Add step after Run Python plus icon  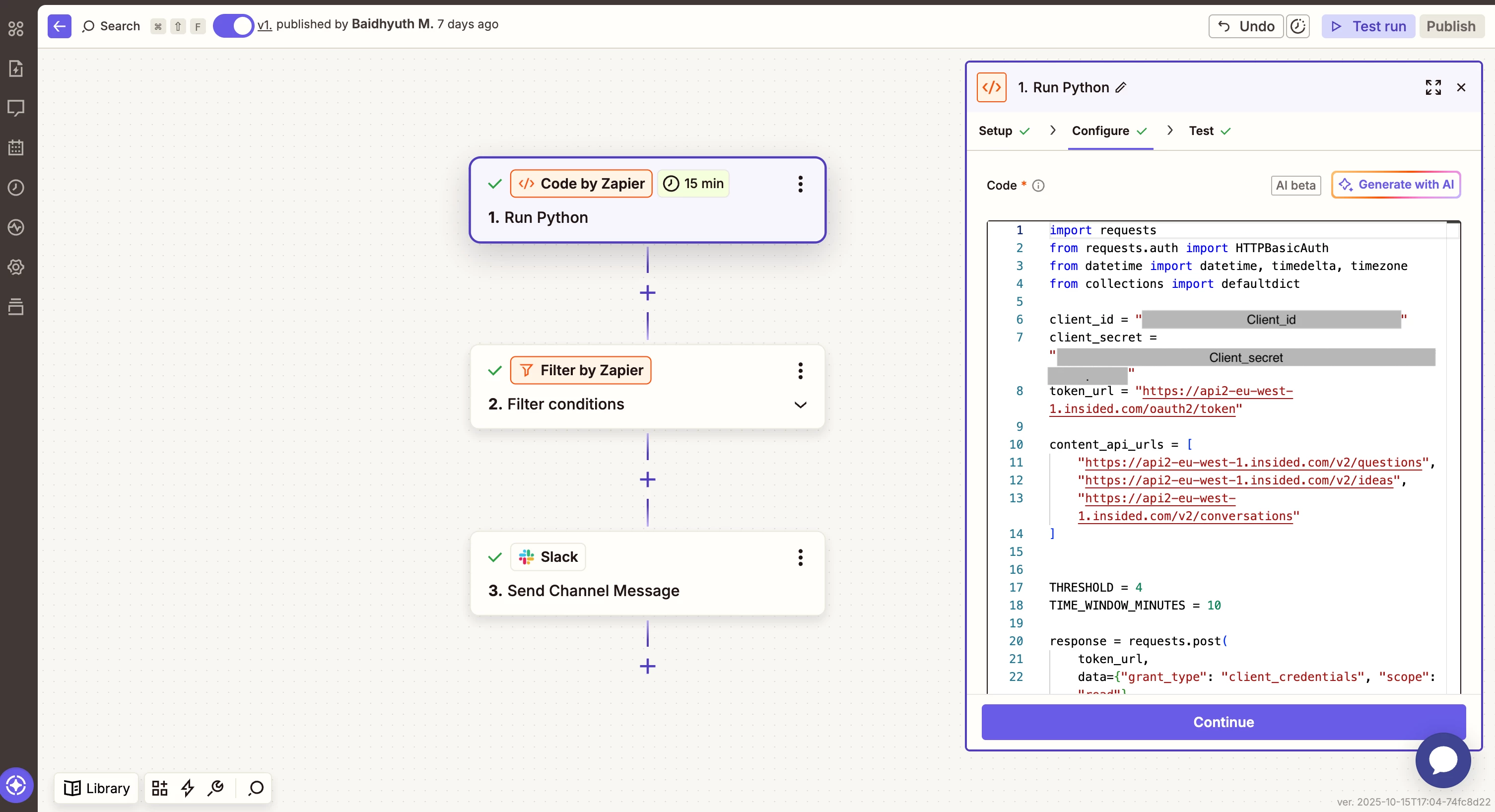coord(647,292)
